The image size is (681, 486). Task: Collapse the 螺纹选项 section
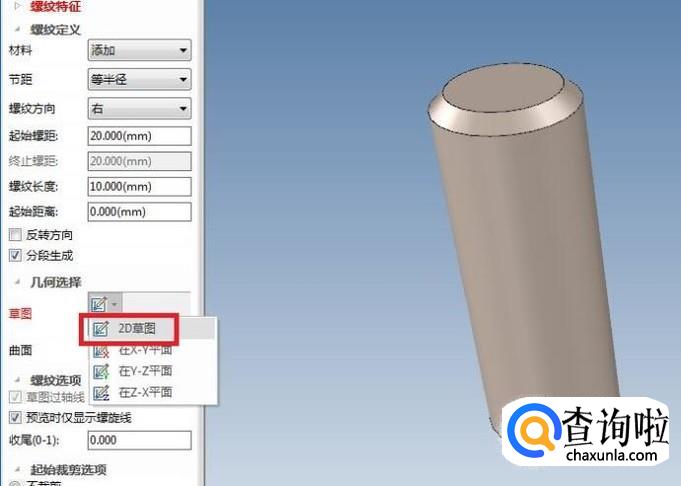tap(17, 380)
